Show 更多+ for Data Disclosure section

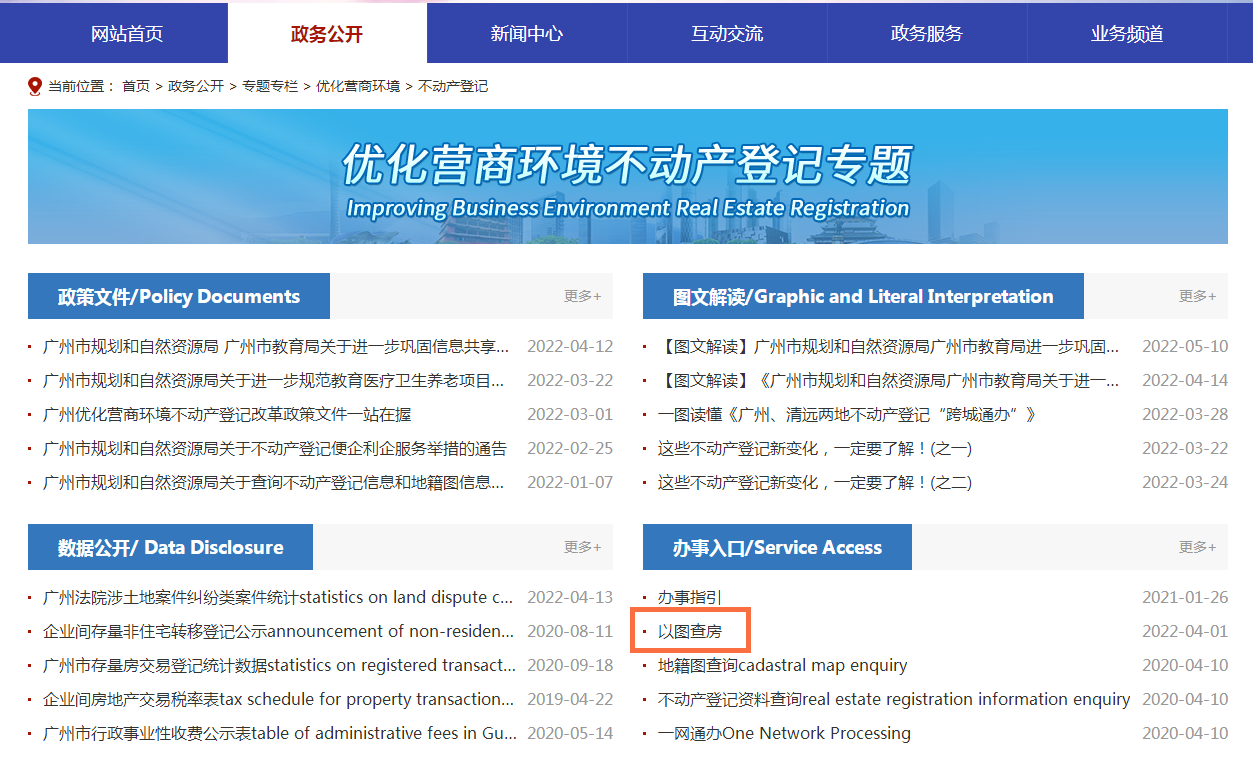coord(582,547)
